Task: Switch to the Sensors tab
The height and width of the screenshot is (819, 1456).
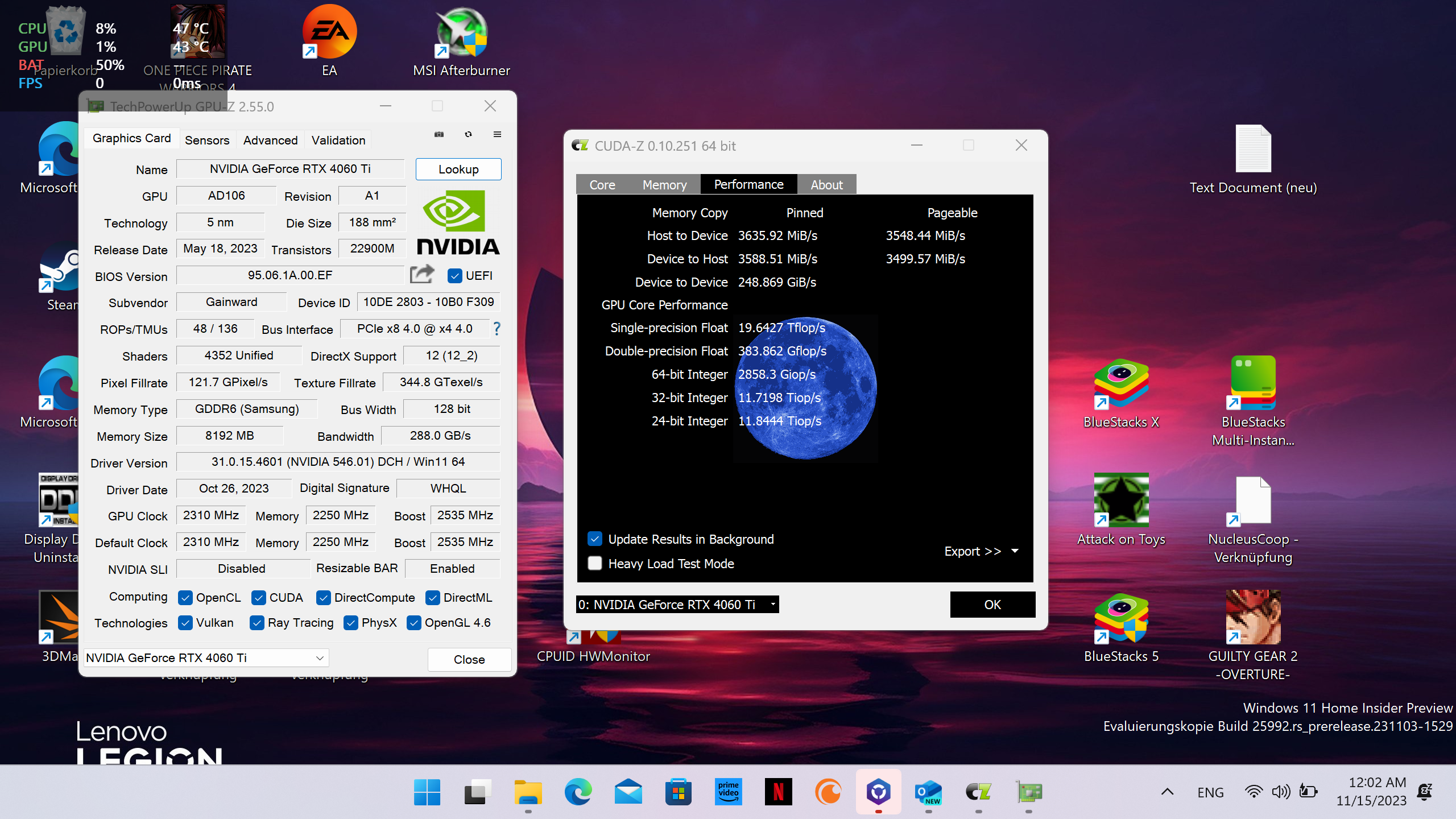Action: (207, 140)
